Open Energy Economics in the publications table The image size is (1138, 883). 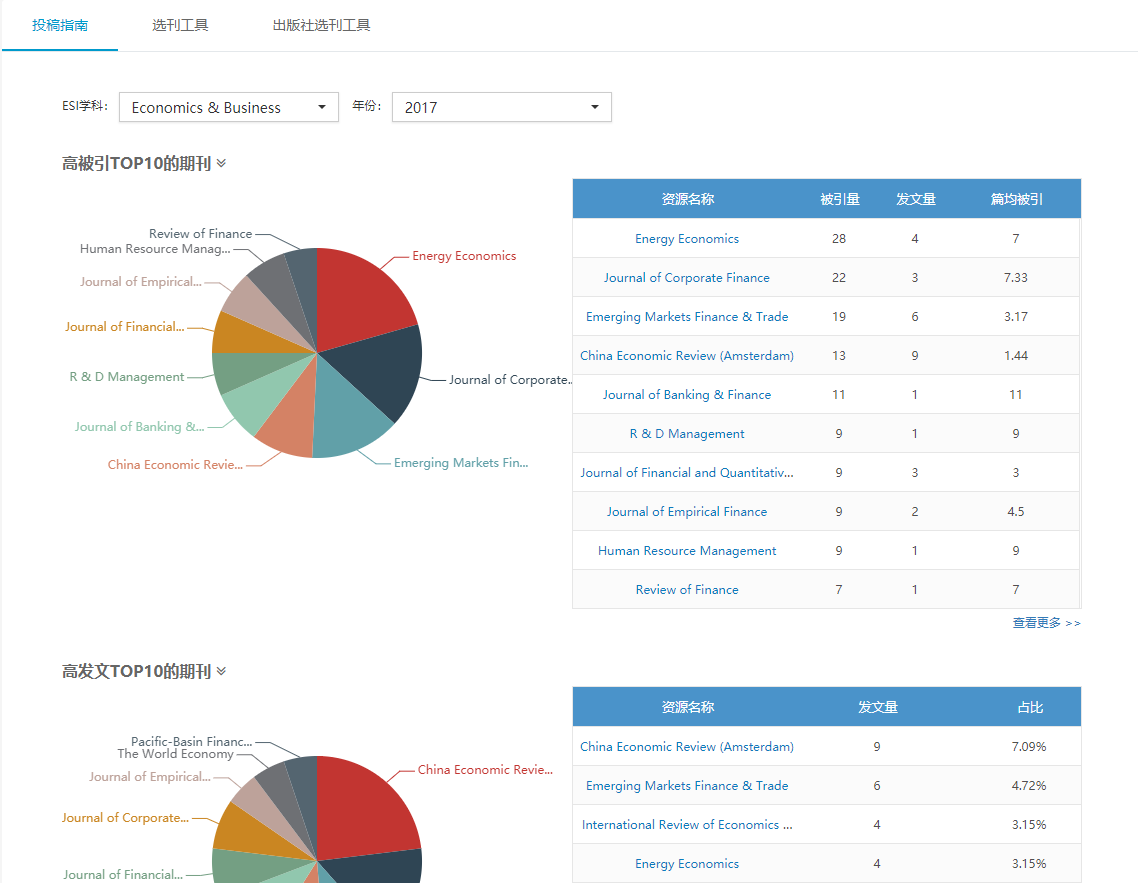[687, 864]
